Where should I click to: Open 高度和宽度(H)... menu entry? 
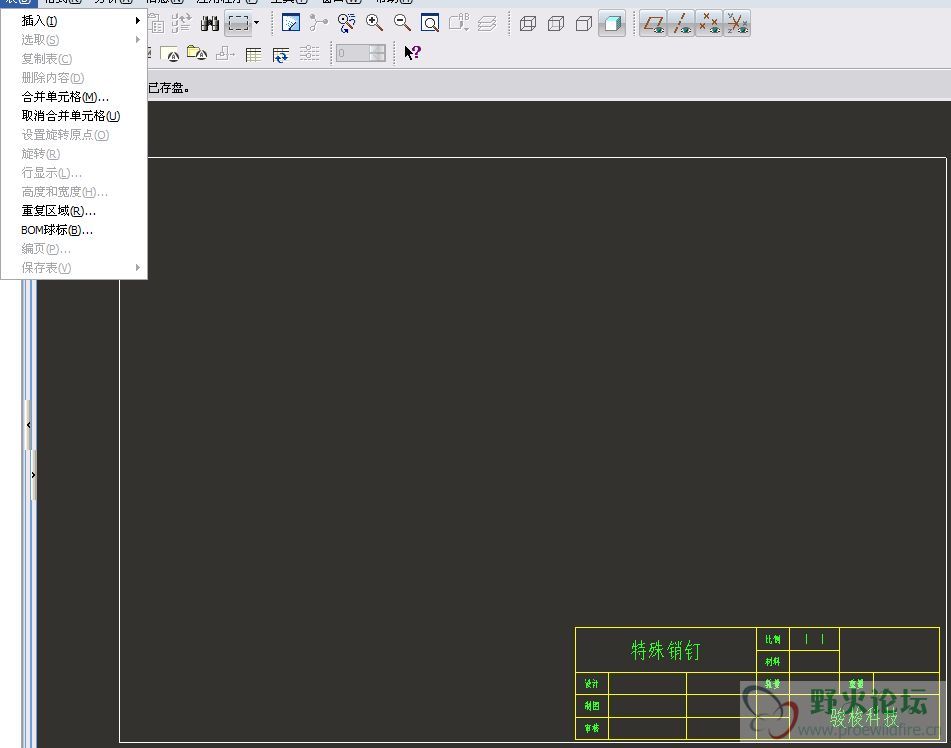[x=74, y=192]
